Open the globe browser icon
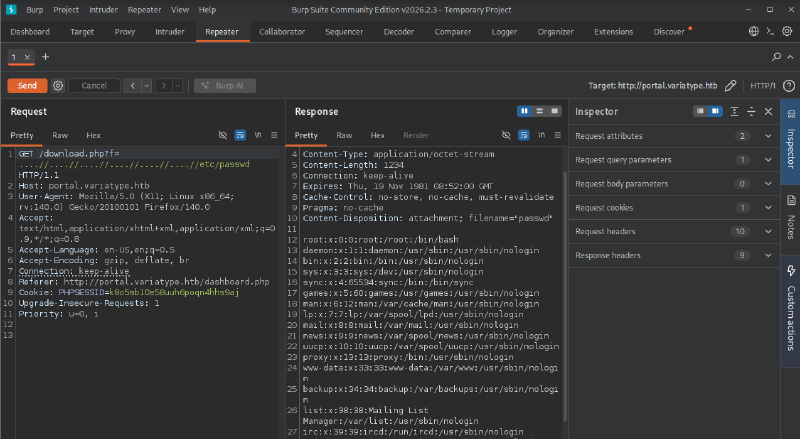The image size is (800, 439). pos(754,31)
